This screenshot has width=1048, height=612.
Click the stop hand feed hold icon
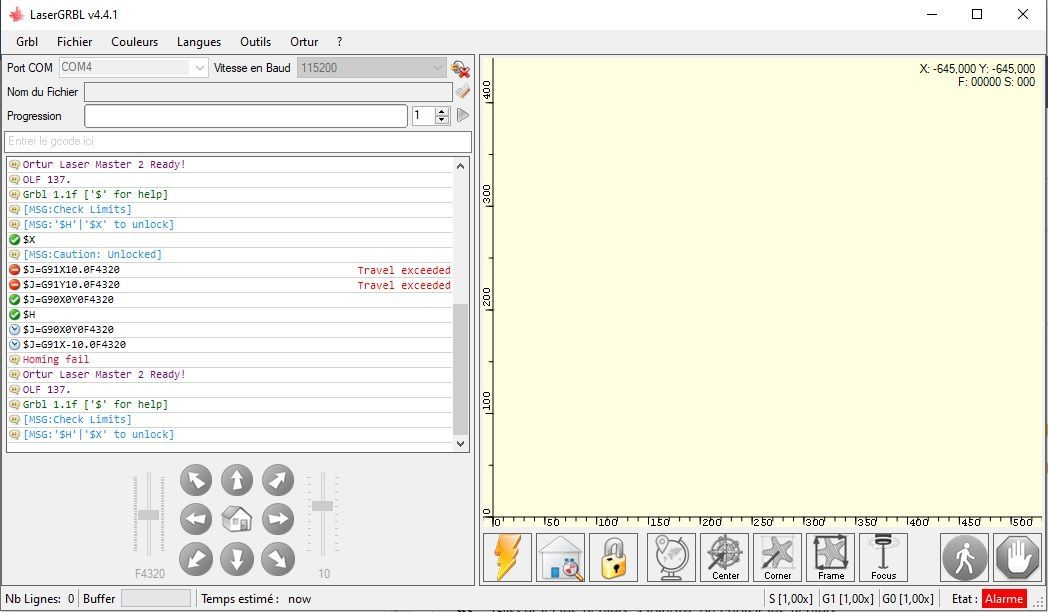pos(1017,557)
